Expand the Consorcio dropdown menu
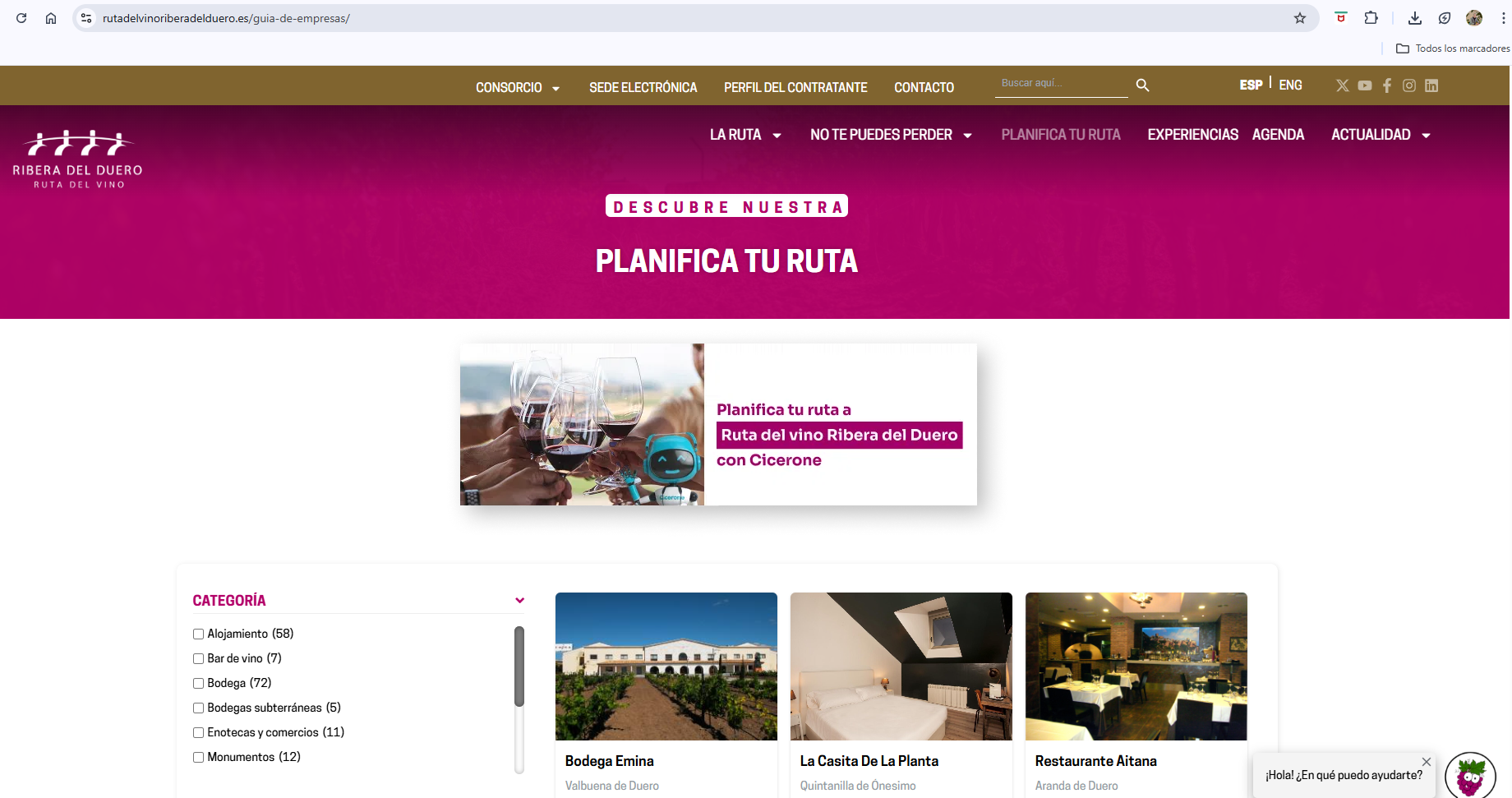The height and width of the screenshot is (798, 1512). click(518, 88)
